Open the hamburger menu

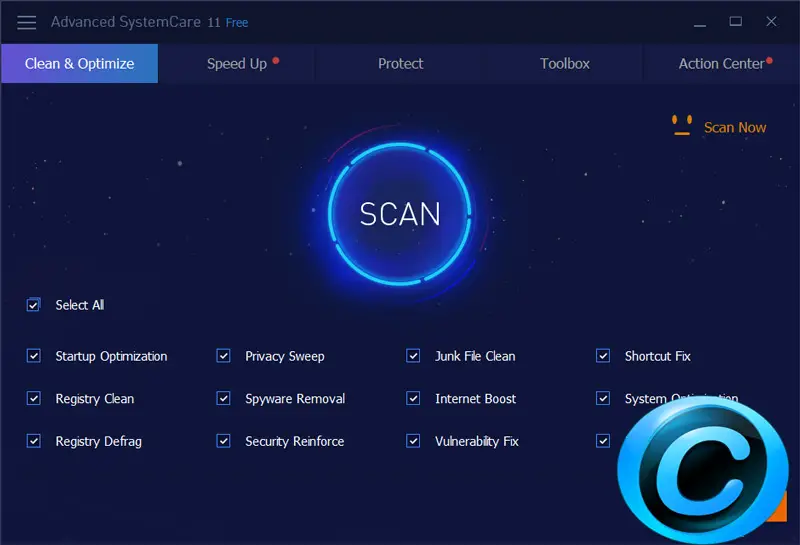pyautogui.click(x=27, y=22)
